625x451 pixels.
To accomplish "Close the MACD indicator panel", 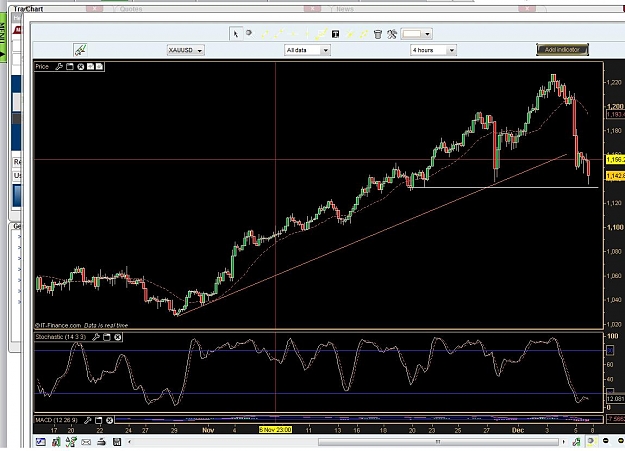I will coord(109,420).
